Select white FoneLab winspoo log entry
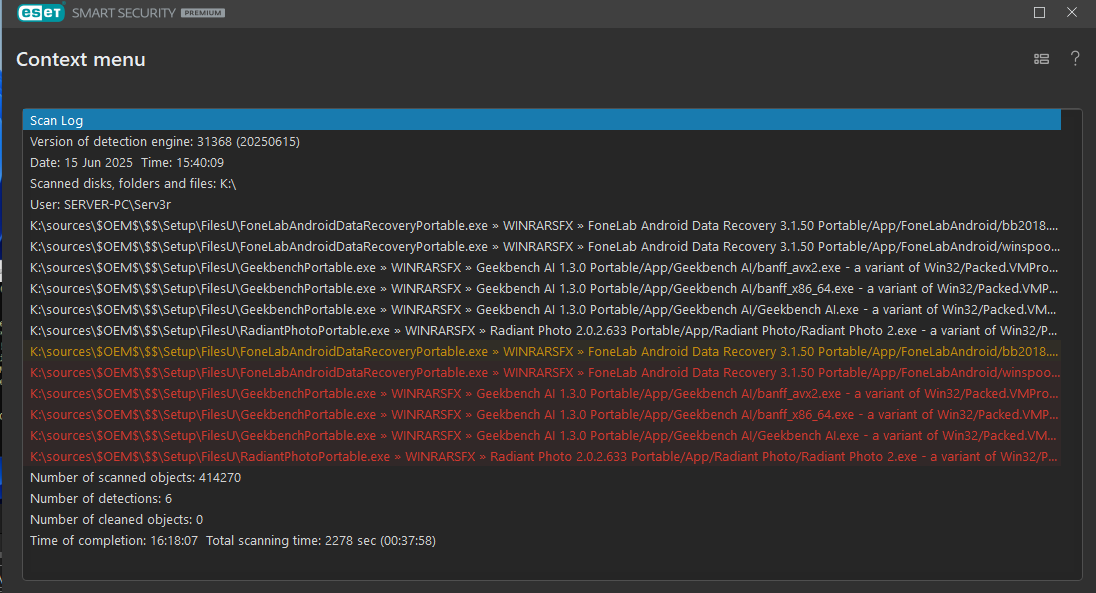1096x593 pixels. click(542, 246)
